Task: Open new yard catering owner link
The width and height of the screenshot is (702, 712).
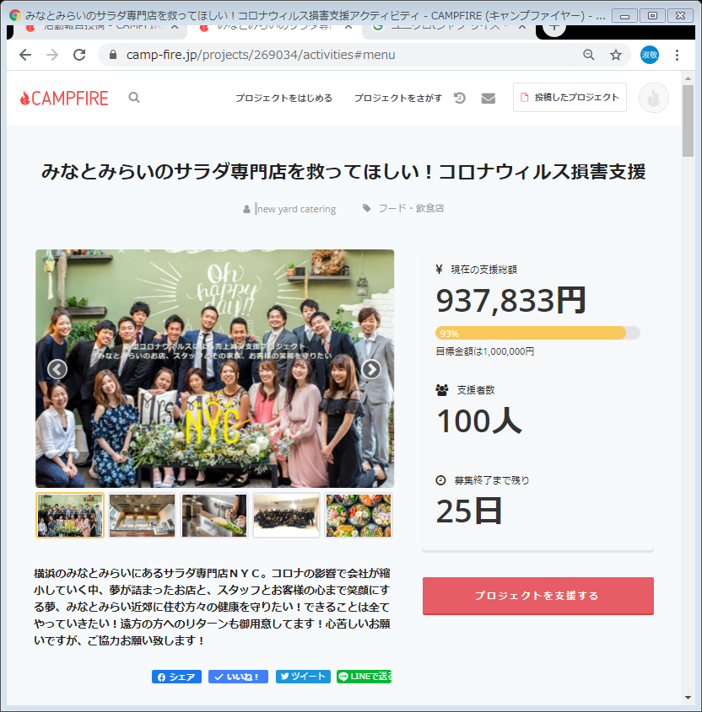Action: point(296,209)
